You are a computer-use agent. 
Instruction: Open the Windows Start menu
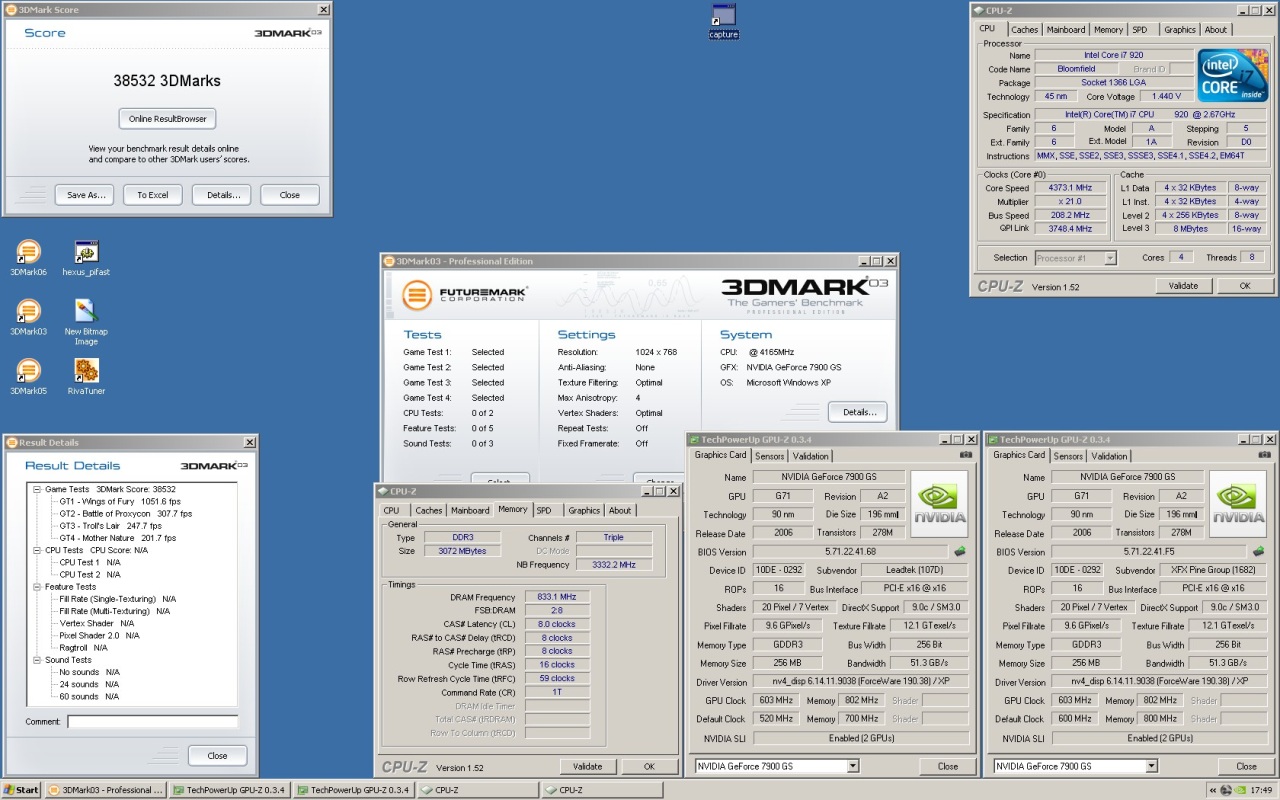(x=21, y=789)
